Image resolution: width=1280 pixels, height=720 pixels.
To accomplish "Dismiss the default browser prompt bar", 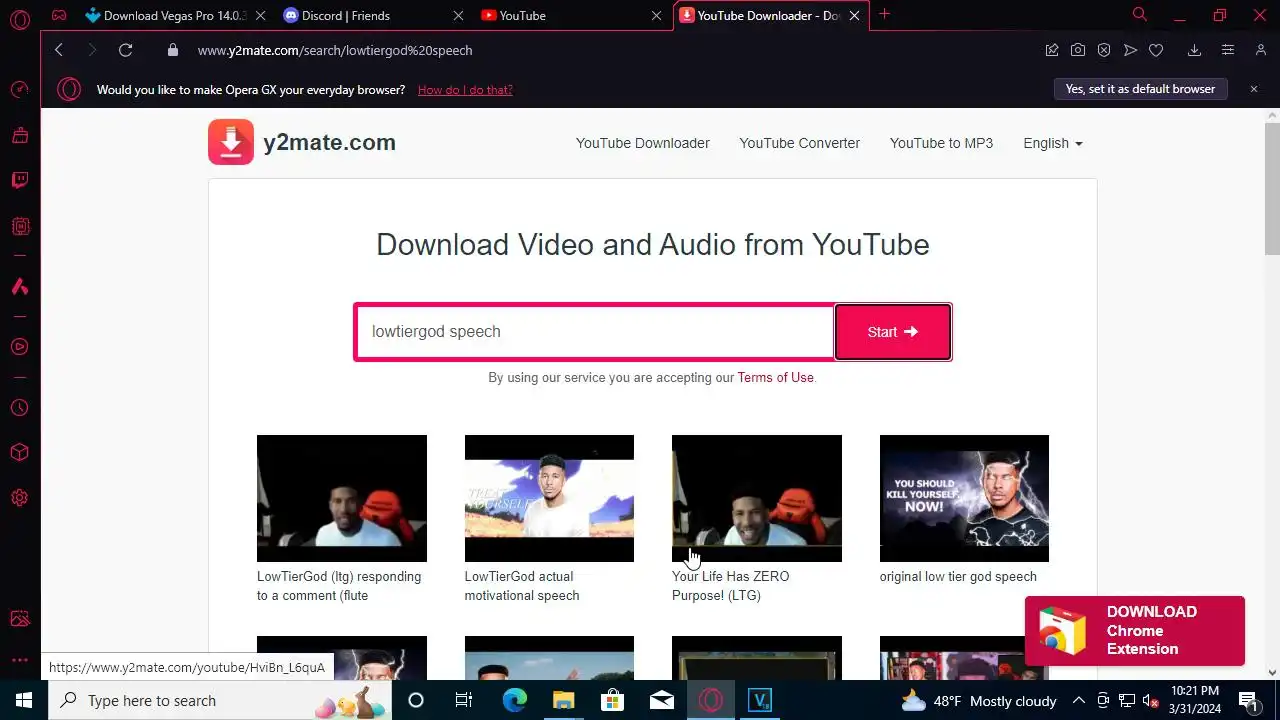I will point(1254,89).
